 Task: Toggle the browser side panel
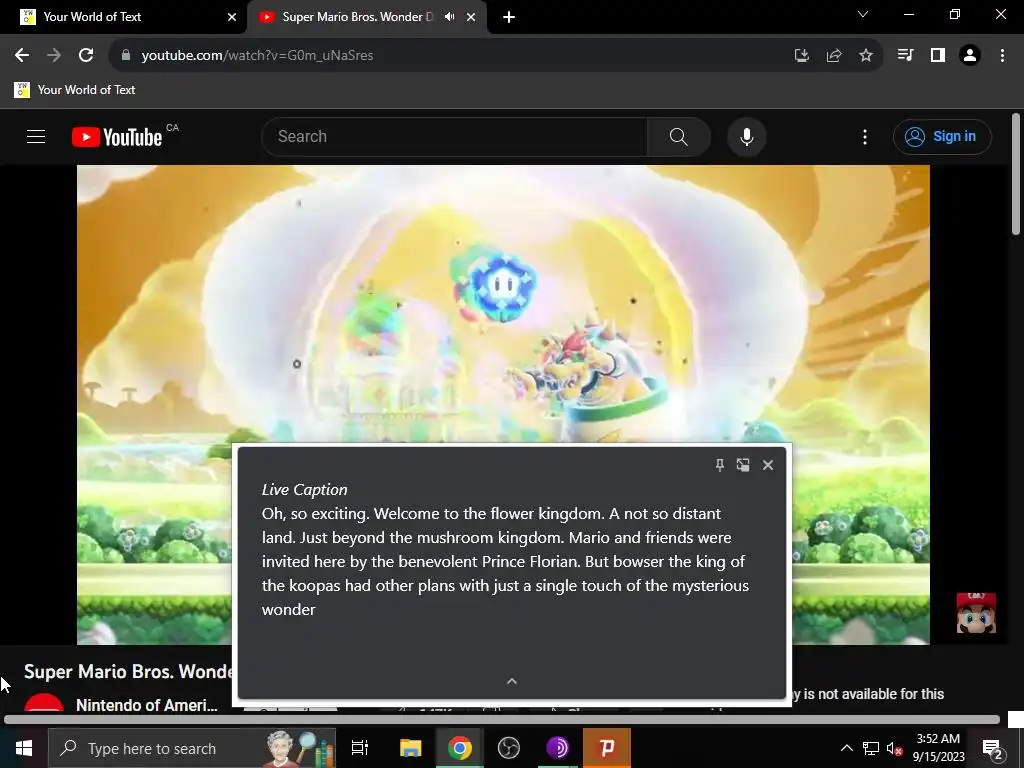coord(938,56)
